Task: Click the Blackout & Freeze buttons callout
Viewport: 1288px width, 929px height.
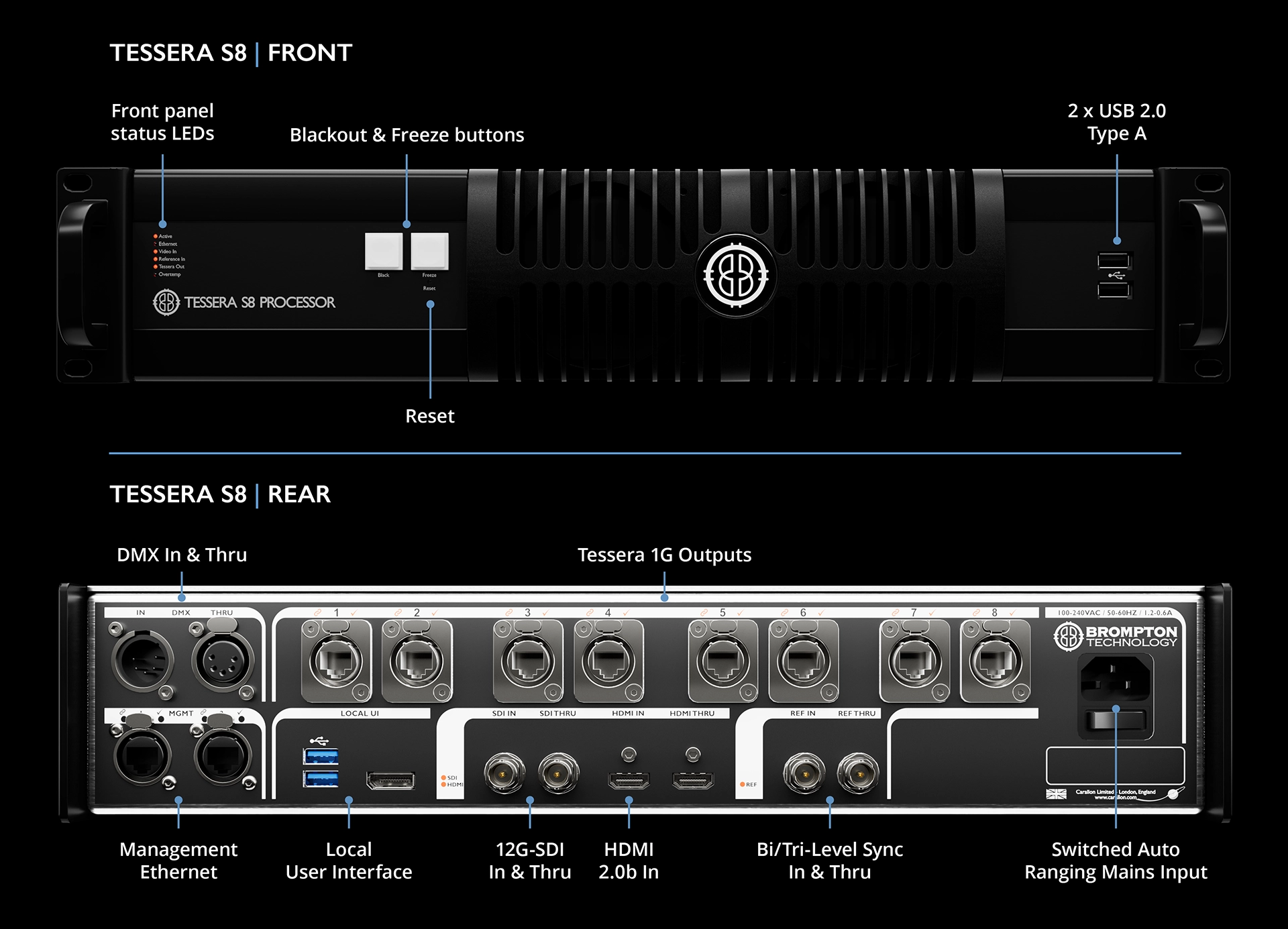Action: pyautogui.click(x=407, y=135)
